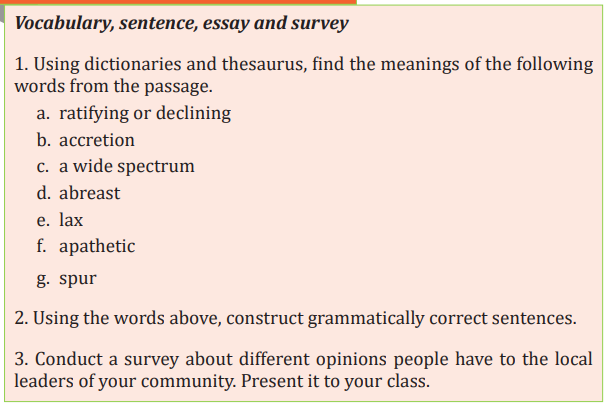612x408 pixels.
Task: Click question 2 about constructing sentences
Action: click(x=295, y=319)
